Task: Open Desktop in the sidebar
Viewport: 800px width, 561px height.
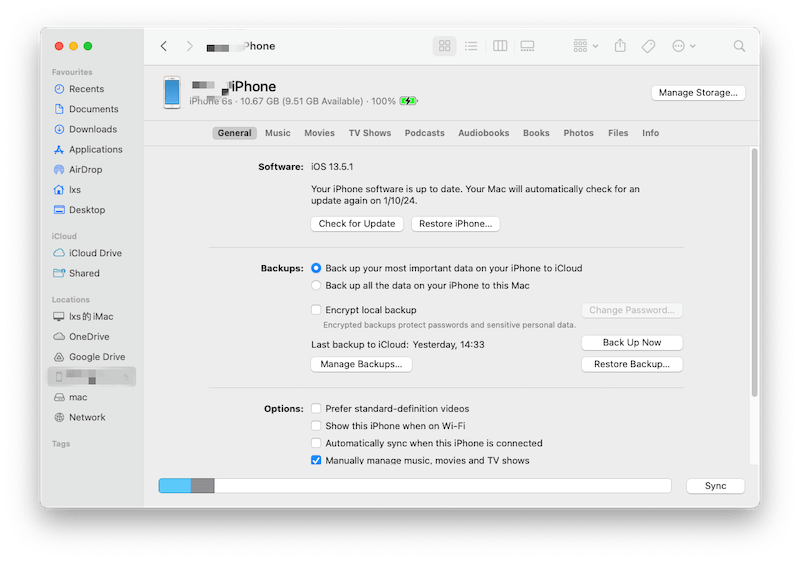Action: click(x=87, y=210)
